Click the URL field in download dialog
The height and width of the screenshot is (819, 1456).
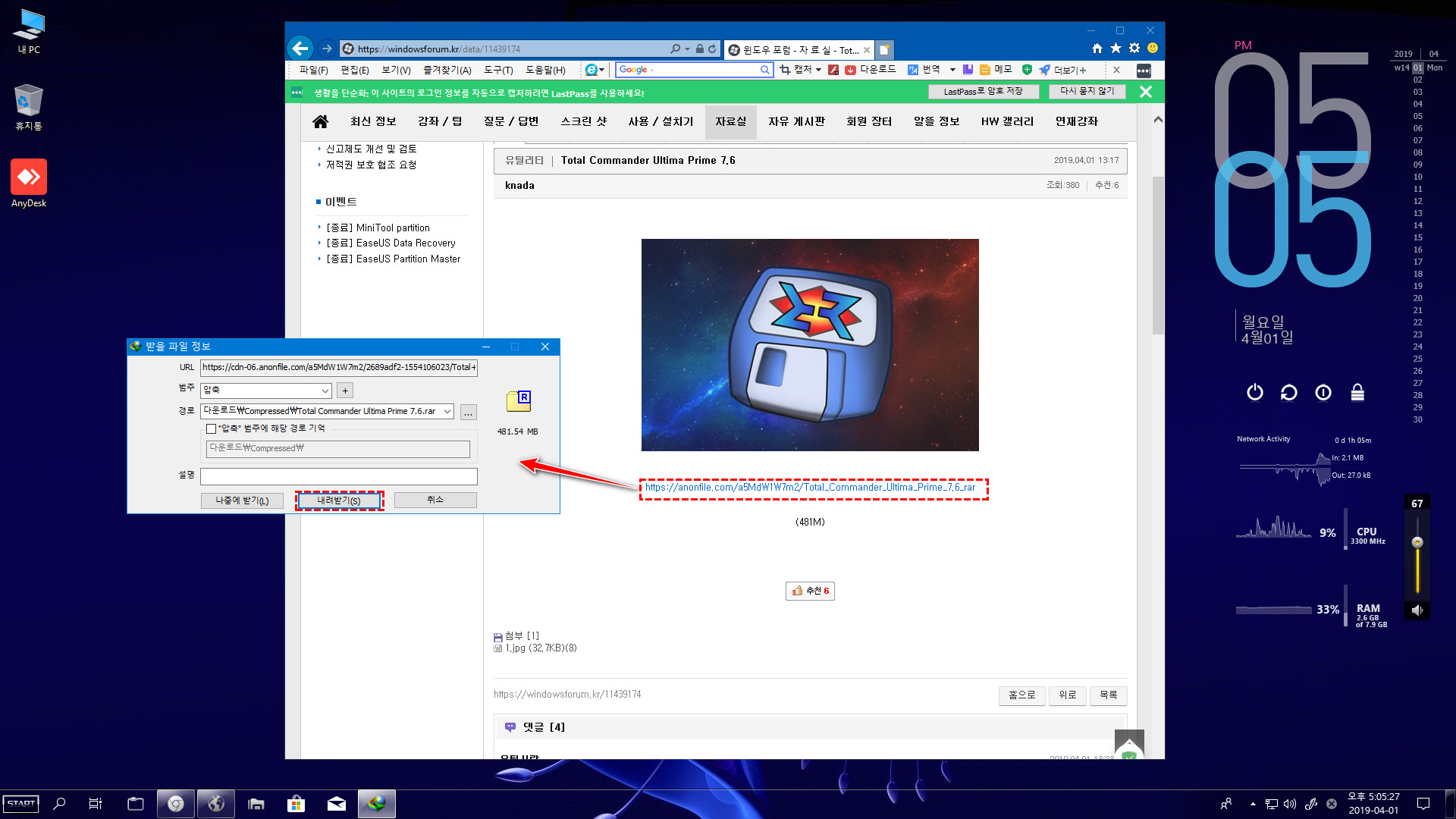click(x=339, y=367)
